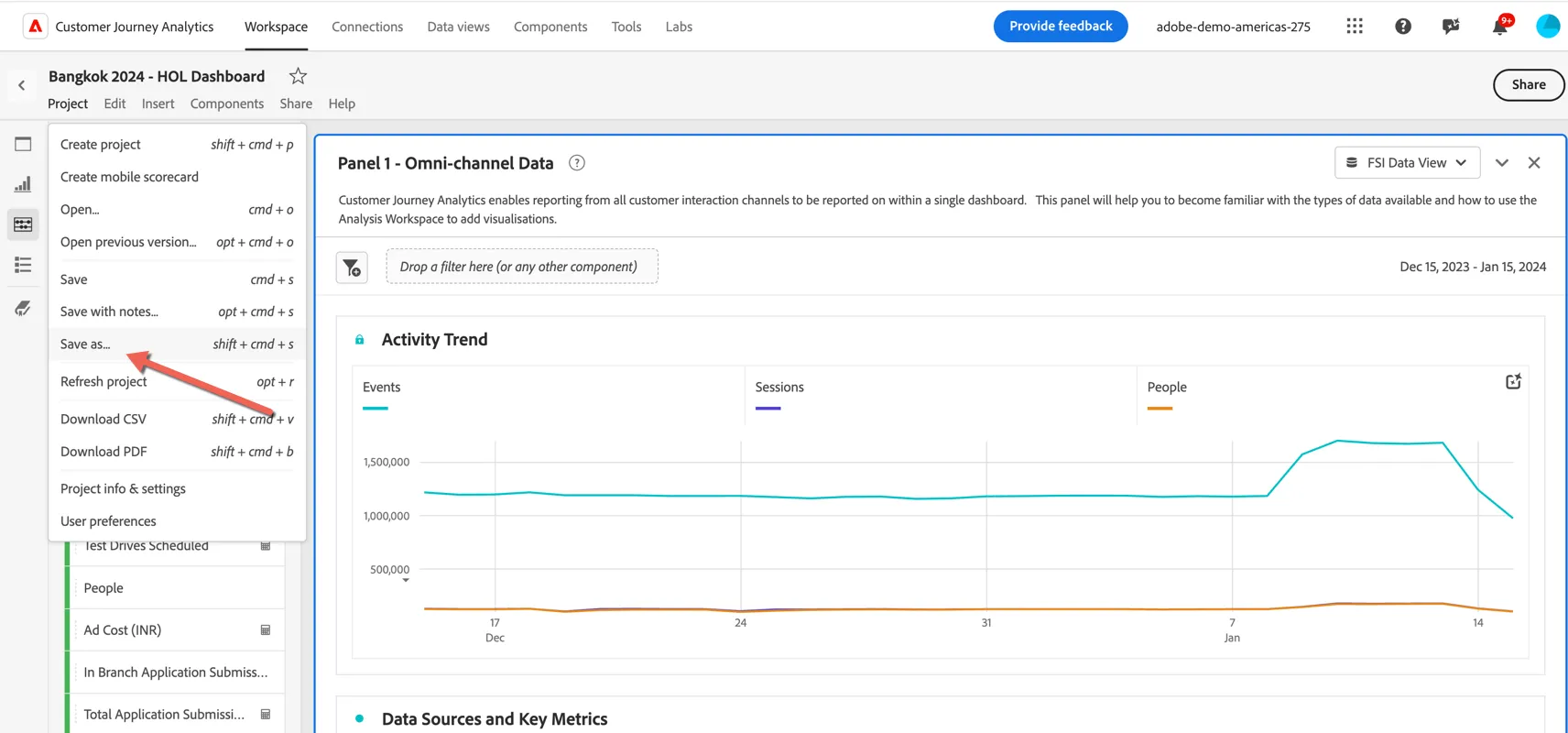Click the Drop a filter here zone

522,267
